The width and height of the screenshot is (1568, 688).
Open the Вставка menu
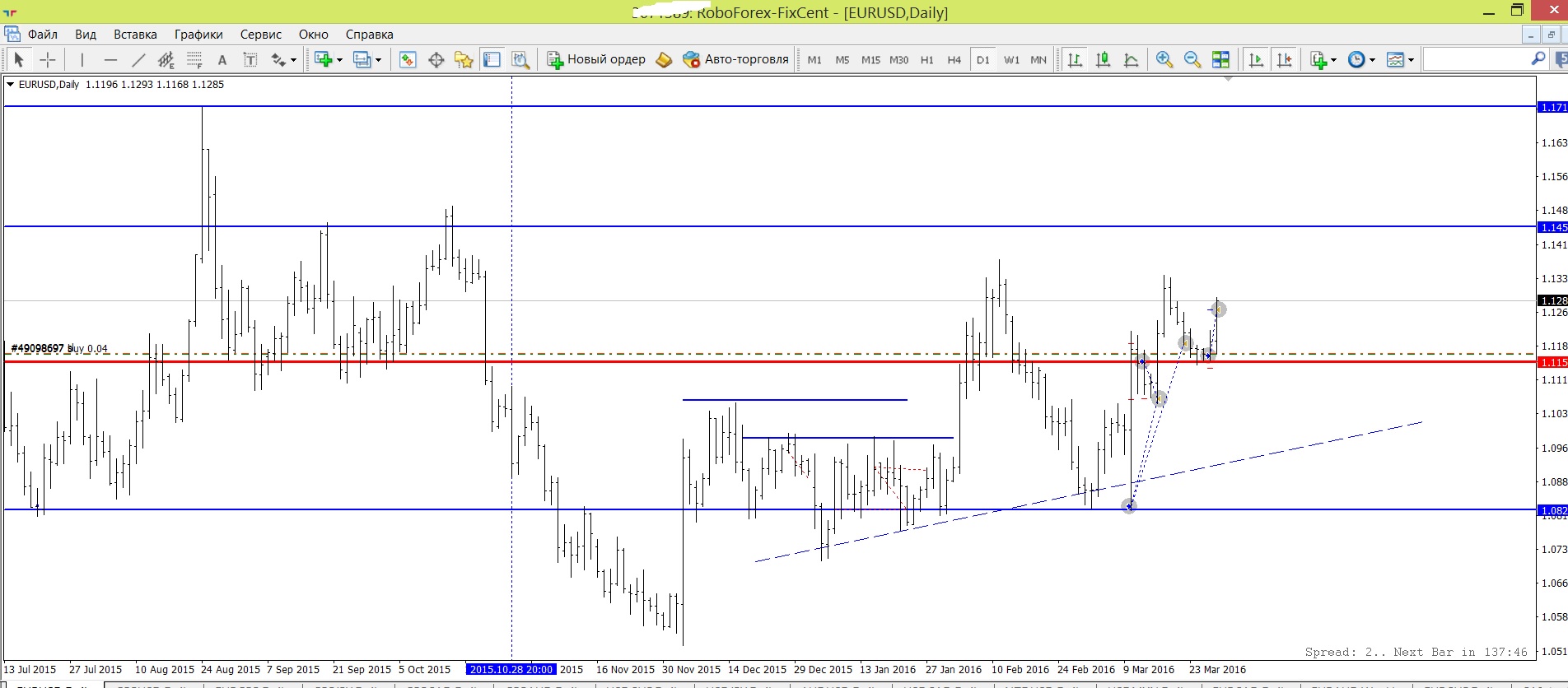click(135, 35)
